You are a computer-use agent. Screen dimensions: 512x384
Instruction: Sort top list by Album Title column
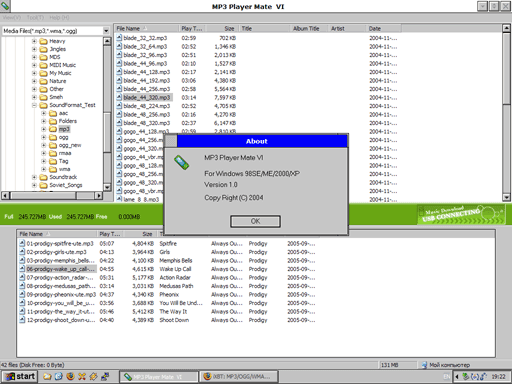[309, 29]
